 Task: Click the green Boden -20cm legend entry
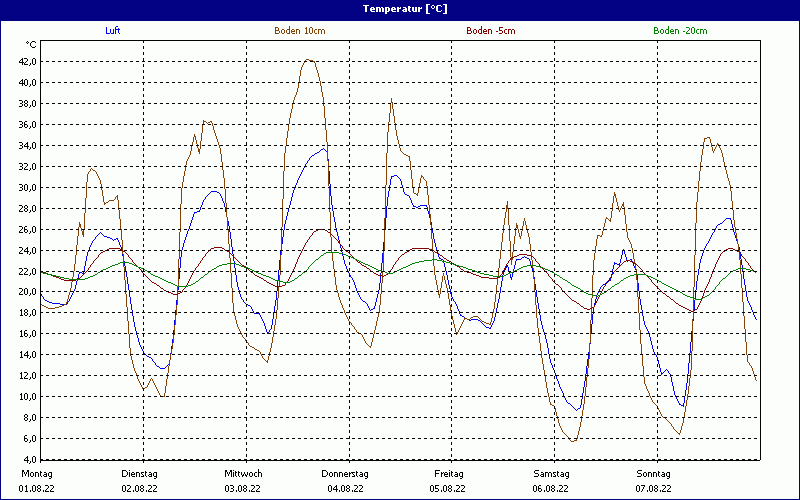679,31
